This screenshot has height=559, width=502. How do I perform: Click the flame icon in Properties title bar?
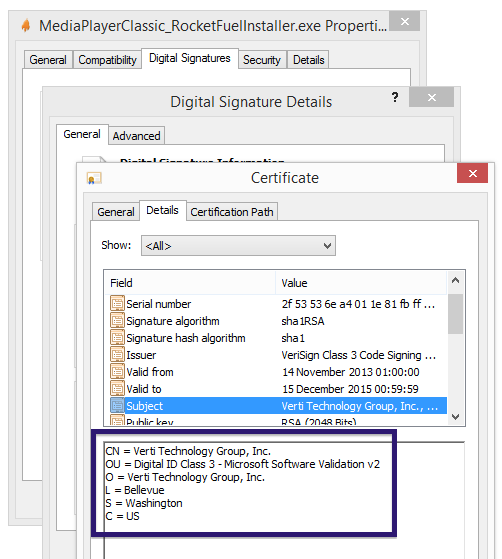26,26
